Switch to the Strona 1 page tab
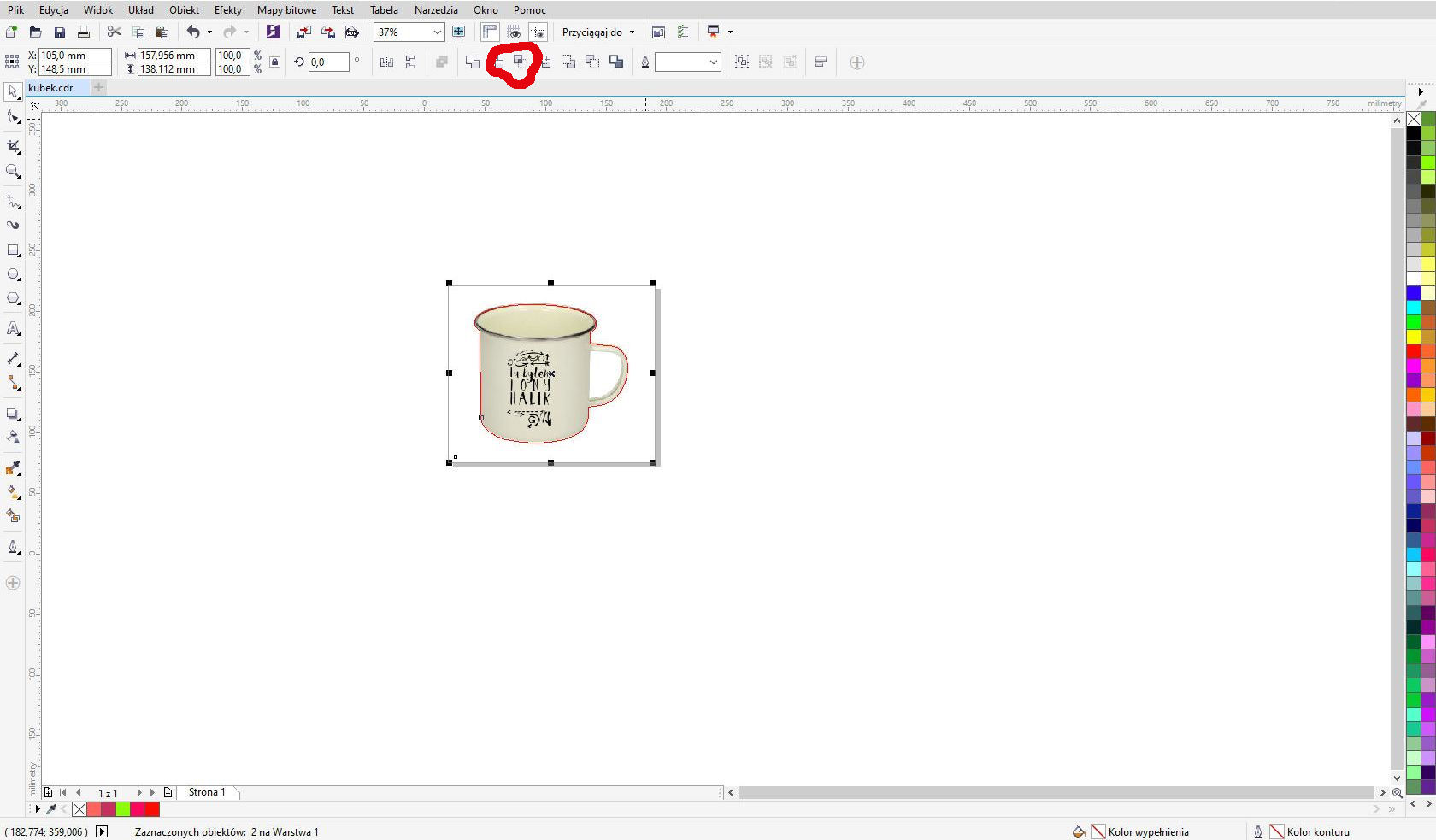The height and width of the screenshot is (840, 1436). point(207,792)
